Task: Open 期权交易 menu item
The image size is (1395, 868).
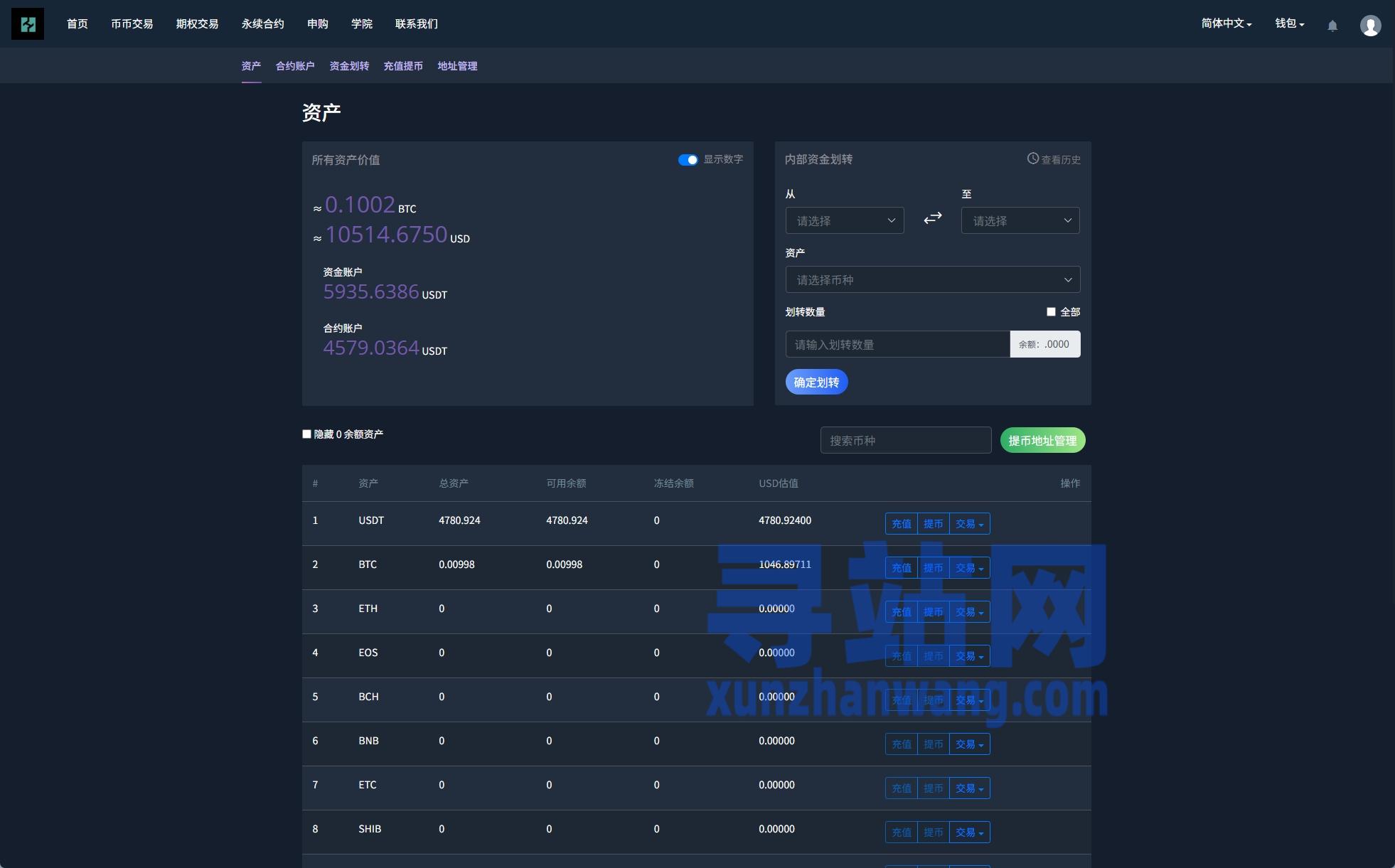Action: (198, 24)
